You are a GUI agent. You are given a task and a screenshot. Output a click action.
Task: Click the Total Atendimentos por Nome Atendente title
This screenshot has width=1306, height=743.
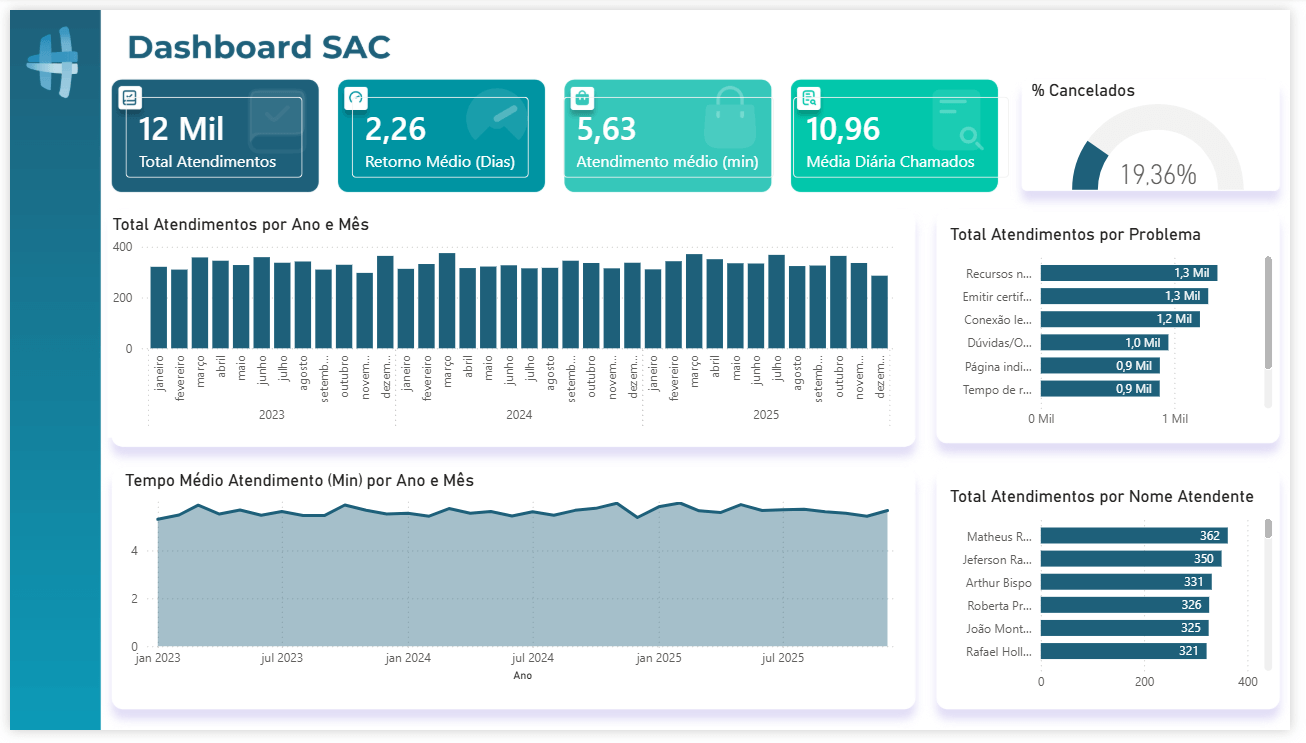coord(1101,497)
